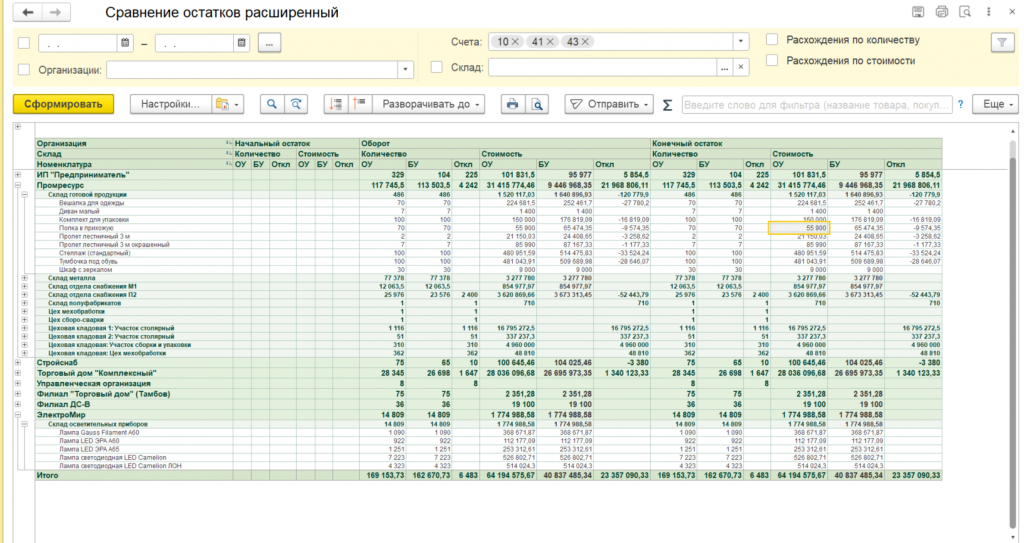
Task: Click the printer icon in title bar
Action: click(941, 13)
